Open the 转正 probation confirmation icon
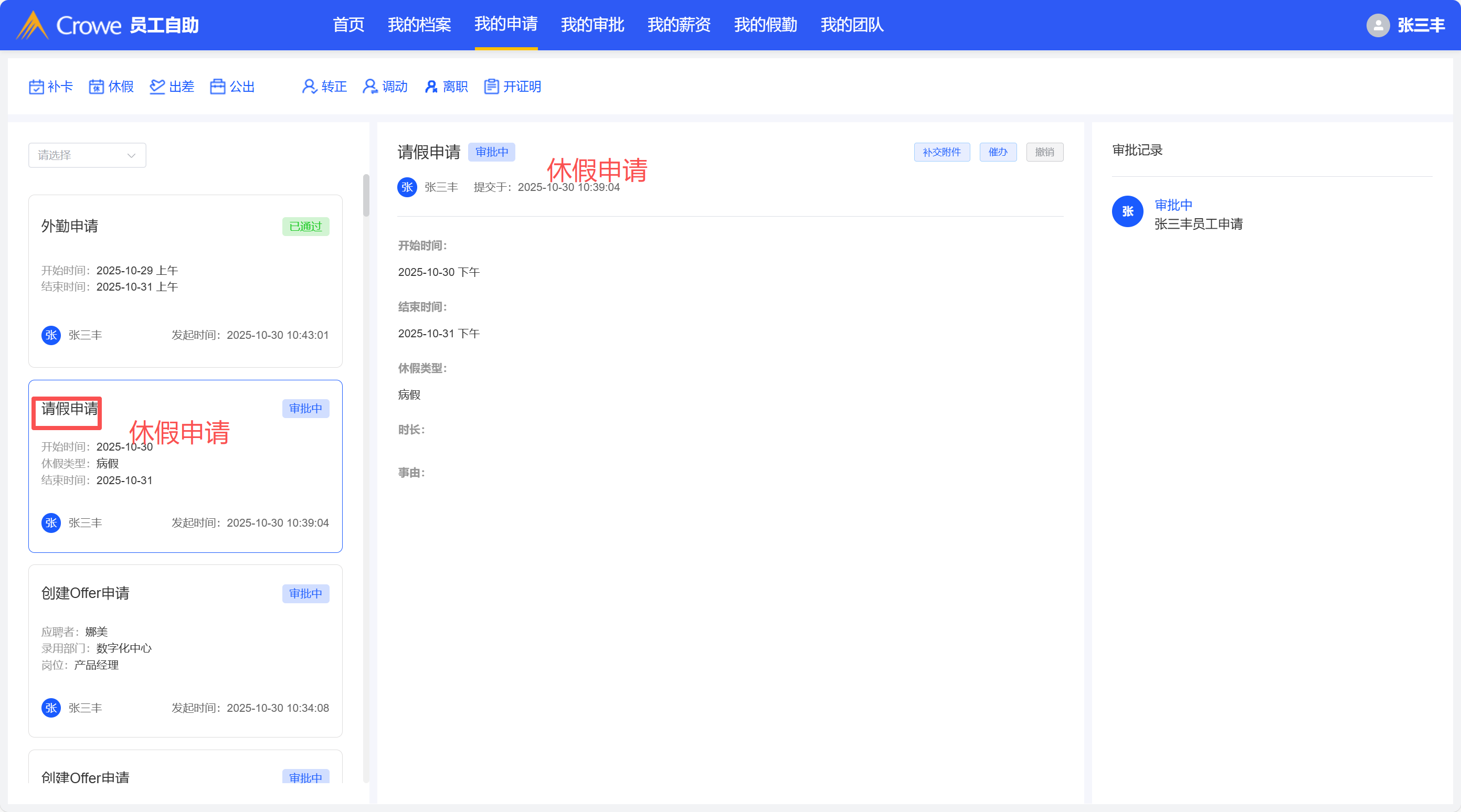Screen dimensions: 1461x812 point(323,86)
